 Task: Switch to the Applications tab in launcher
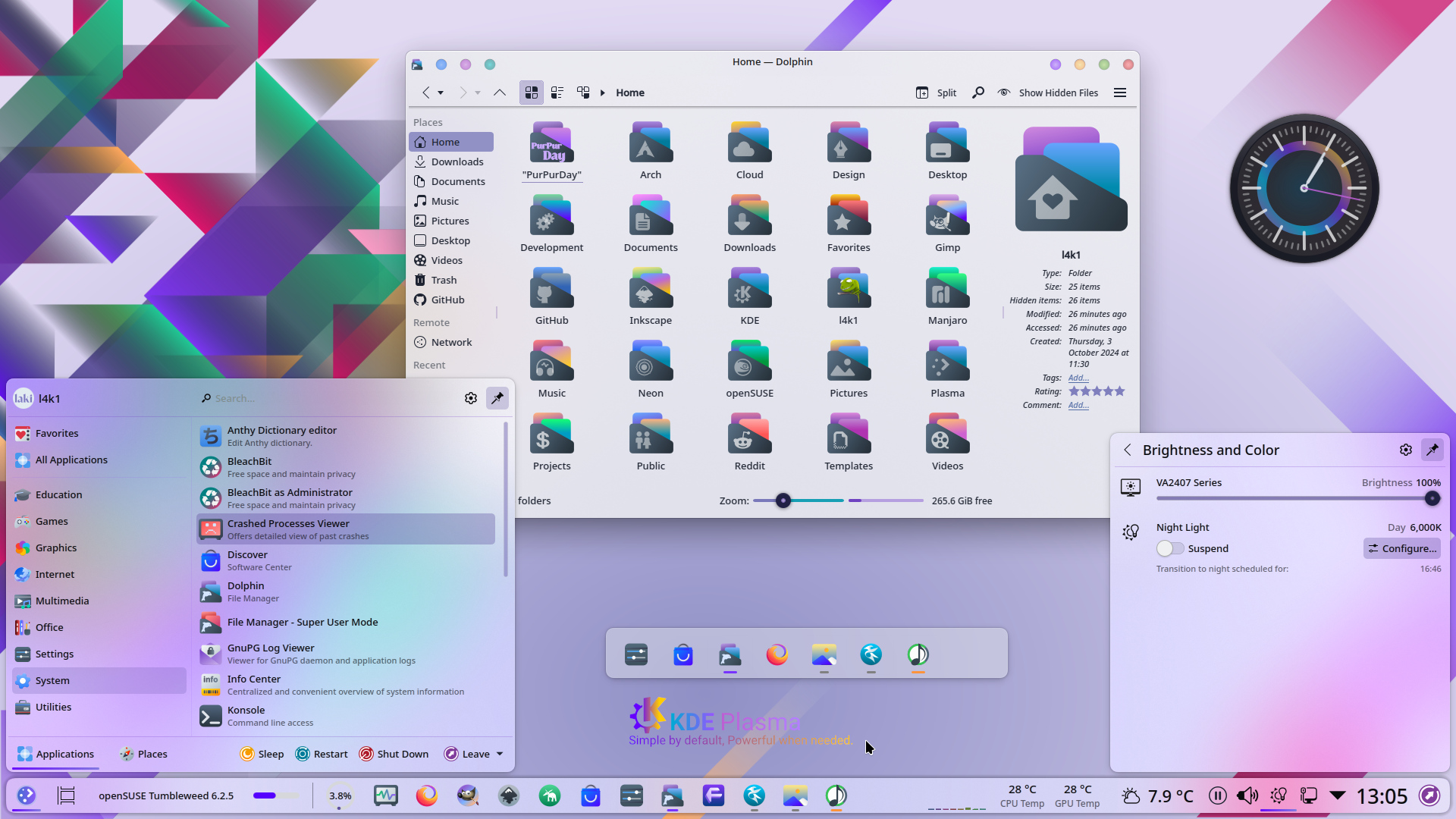[55, 754]
